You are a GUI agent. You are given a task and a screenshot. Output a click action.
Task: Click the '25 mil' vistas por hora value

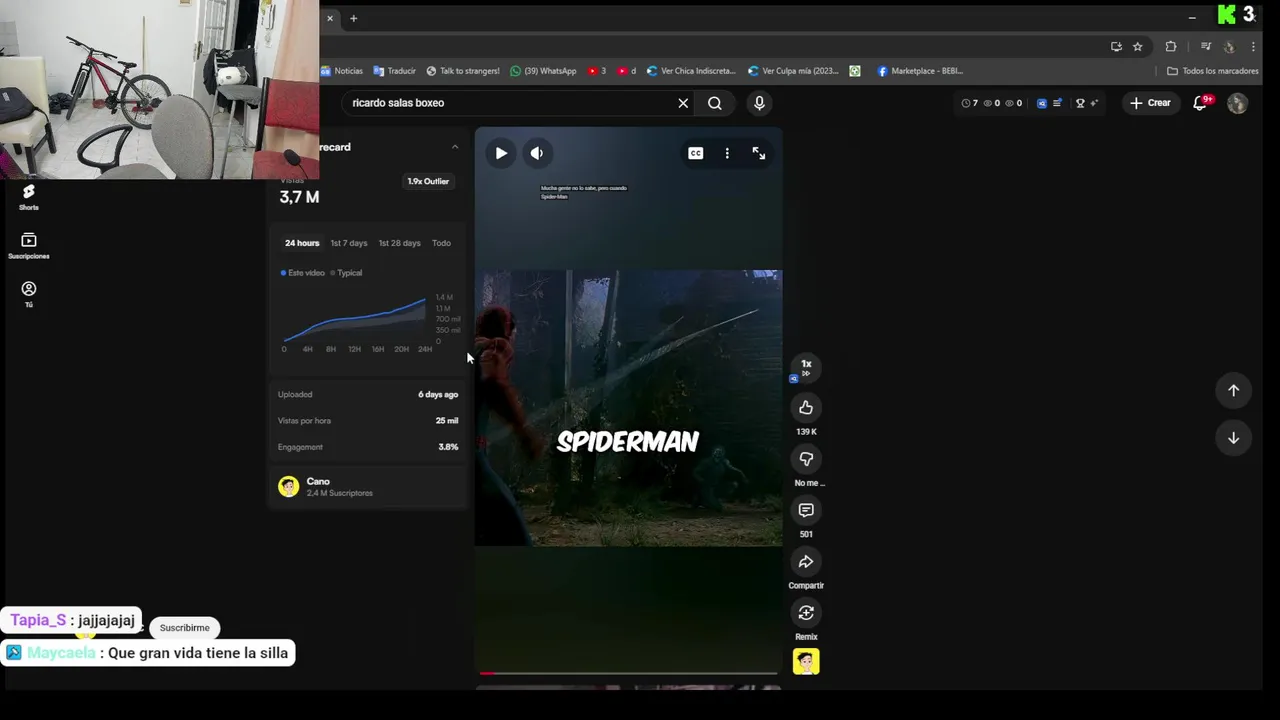(447, 421)
